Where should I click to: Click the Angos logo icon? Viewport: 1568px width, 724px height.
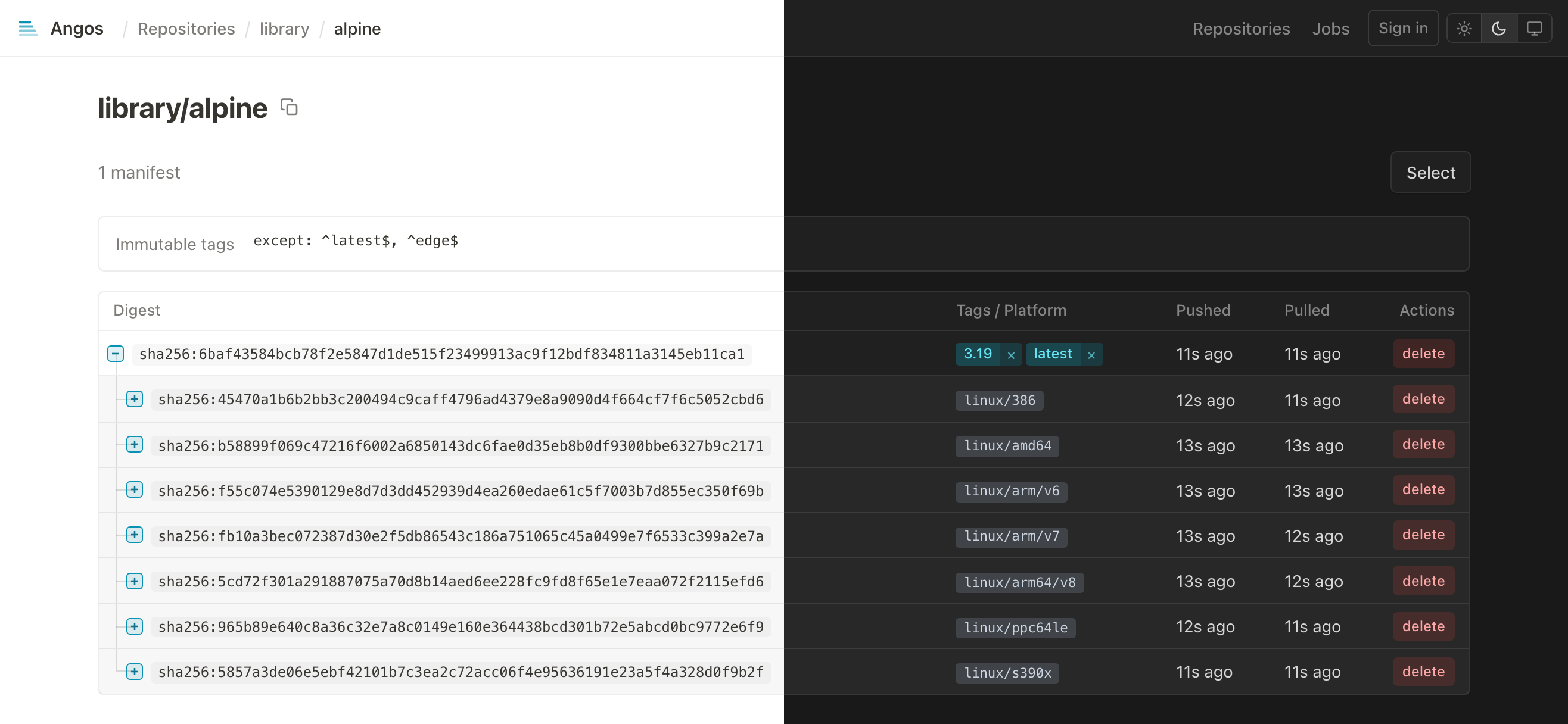click(28, 29)
